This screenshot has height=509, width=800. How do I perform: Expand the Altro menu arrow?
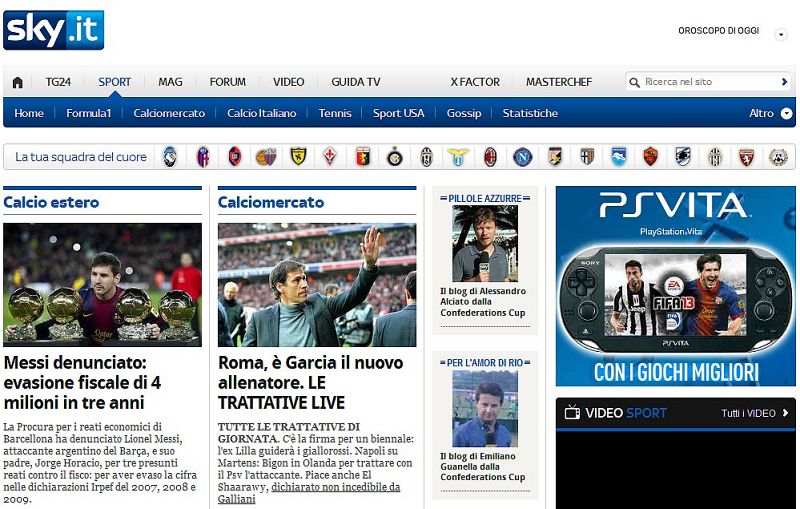(787, 113)
